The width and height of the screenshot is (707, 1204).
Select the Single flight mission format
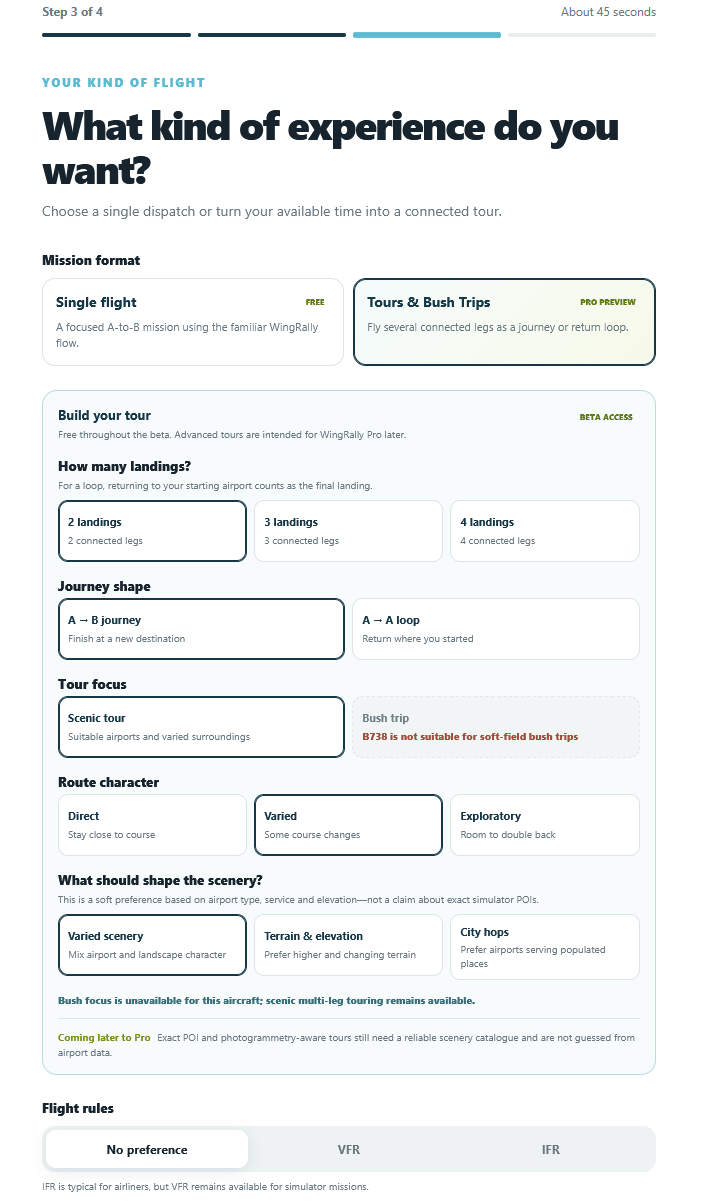click(193, 322)
